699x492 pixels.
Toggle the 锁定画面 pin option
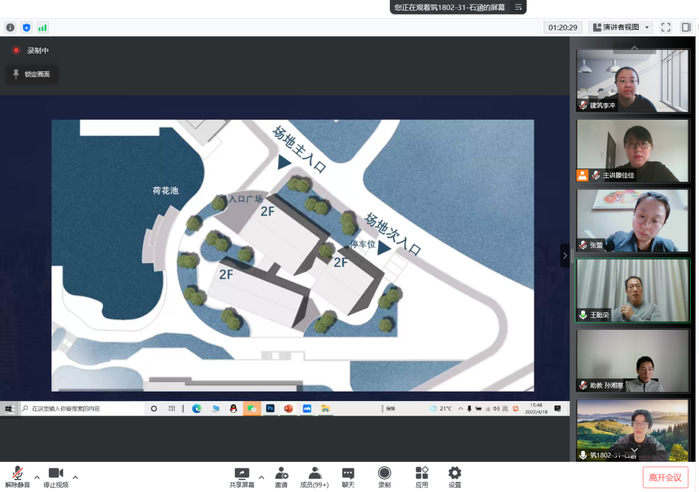click(x=30, y=74)
